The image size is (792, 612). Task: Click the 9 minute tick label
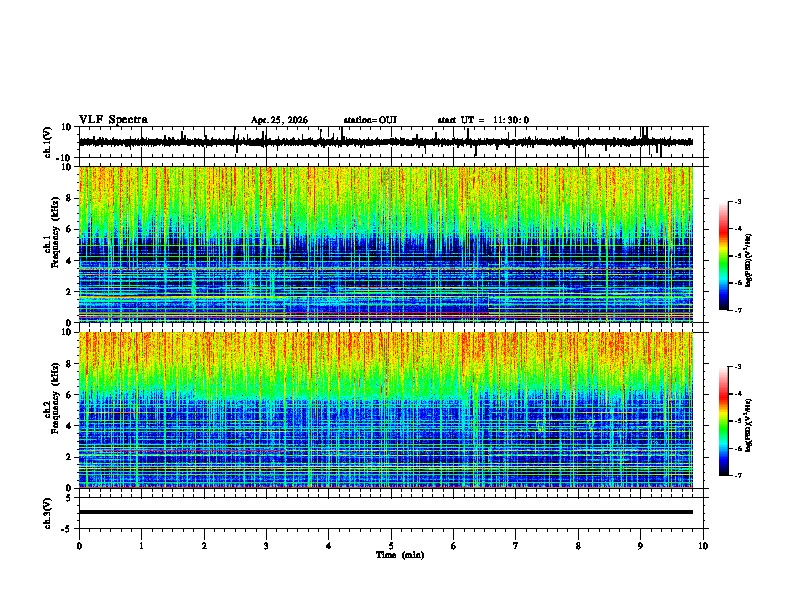click(640, 546)
